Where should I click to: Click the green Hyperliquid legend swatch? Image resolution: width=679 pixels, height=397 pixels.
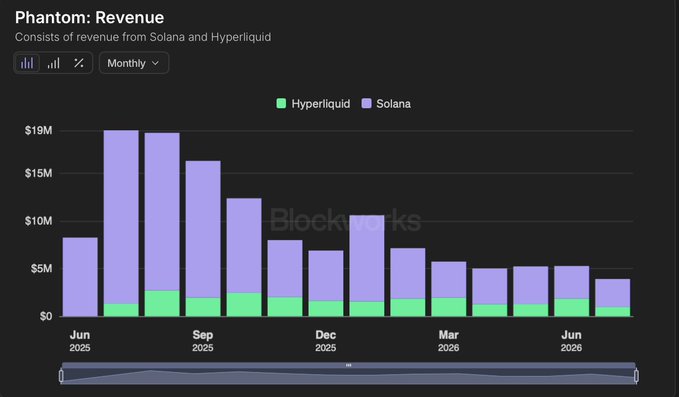[281, 103]
